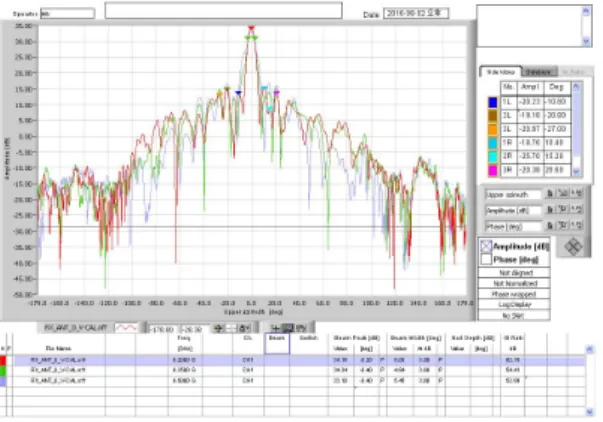Lock autoscale for the Phase [deg] axis
The width and height of the screenshot is (603, 422).
click(550, 226)
